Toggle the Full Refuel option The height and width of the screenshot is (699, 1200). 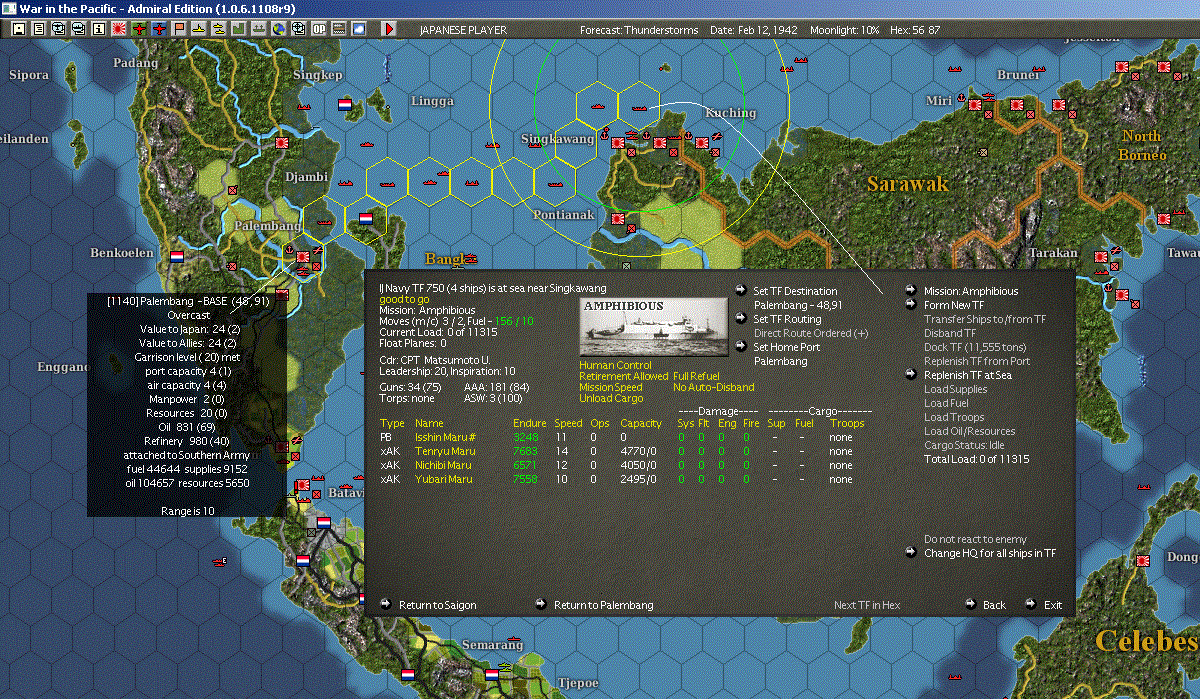tap(696, 376)
